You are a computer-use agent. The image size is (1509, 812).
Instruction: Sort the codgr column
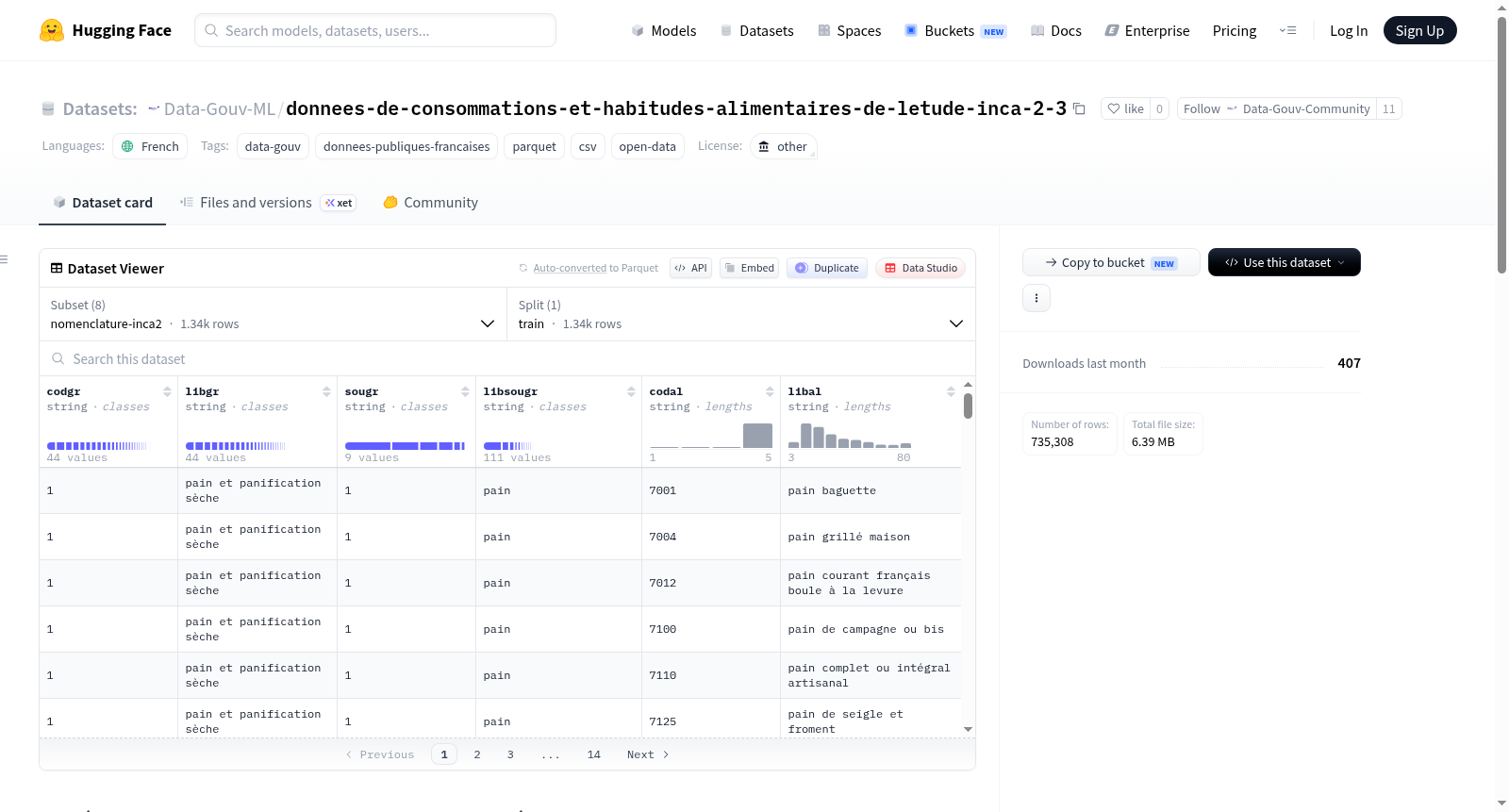[167, 391]
